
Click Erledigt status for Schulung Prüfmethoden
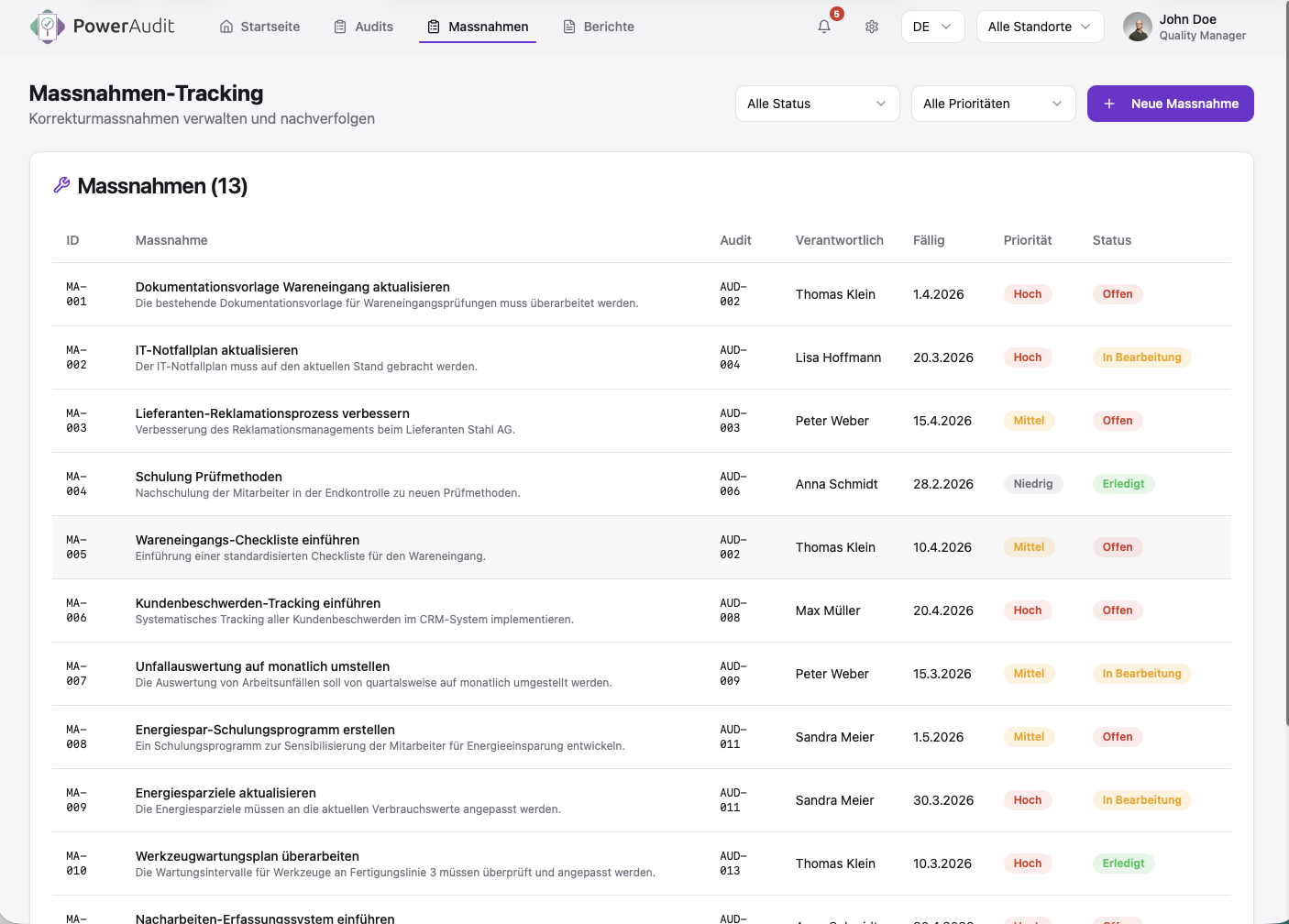1123,484
